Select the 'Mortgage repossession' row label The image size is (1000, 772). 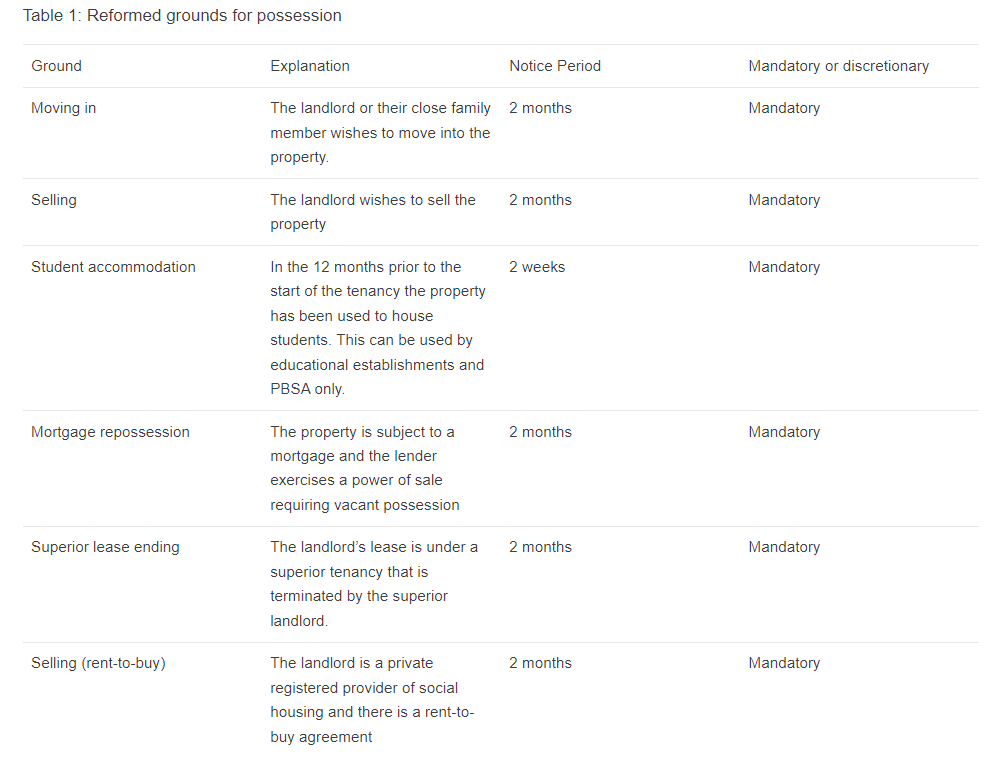click(x=110, y=432)
